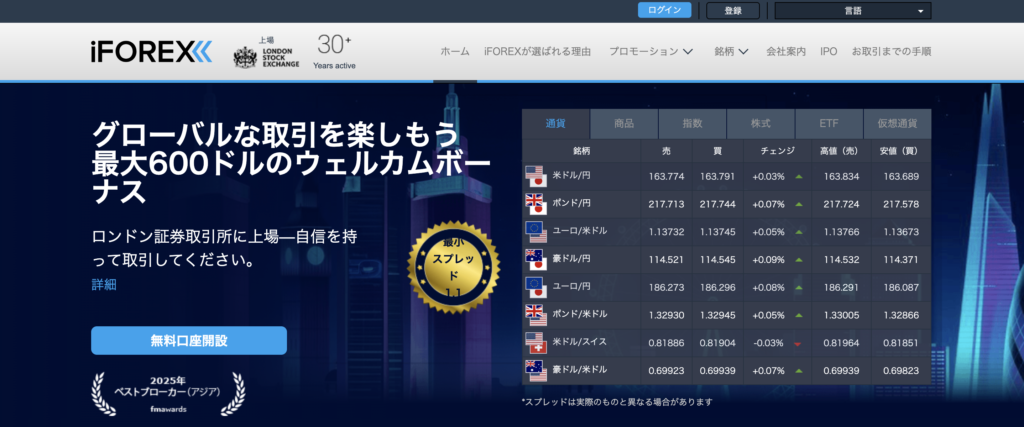Click the 無料口座開設 button

pos(189,340)
